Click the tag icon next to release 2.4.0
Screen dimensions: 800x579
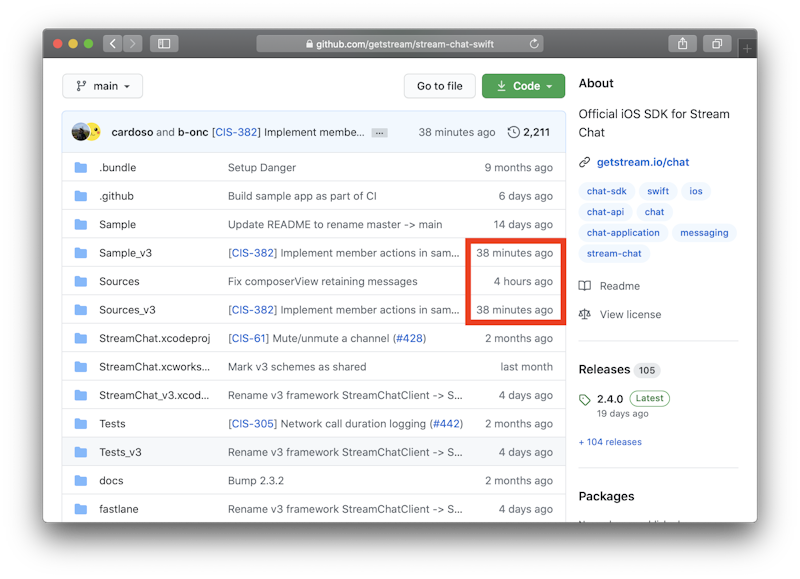(x=584, y=398)
